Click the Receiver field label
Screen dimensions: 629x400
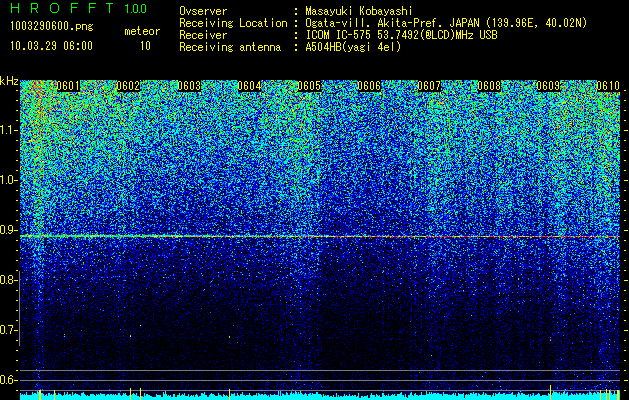(x=203, y=35)
